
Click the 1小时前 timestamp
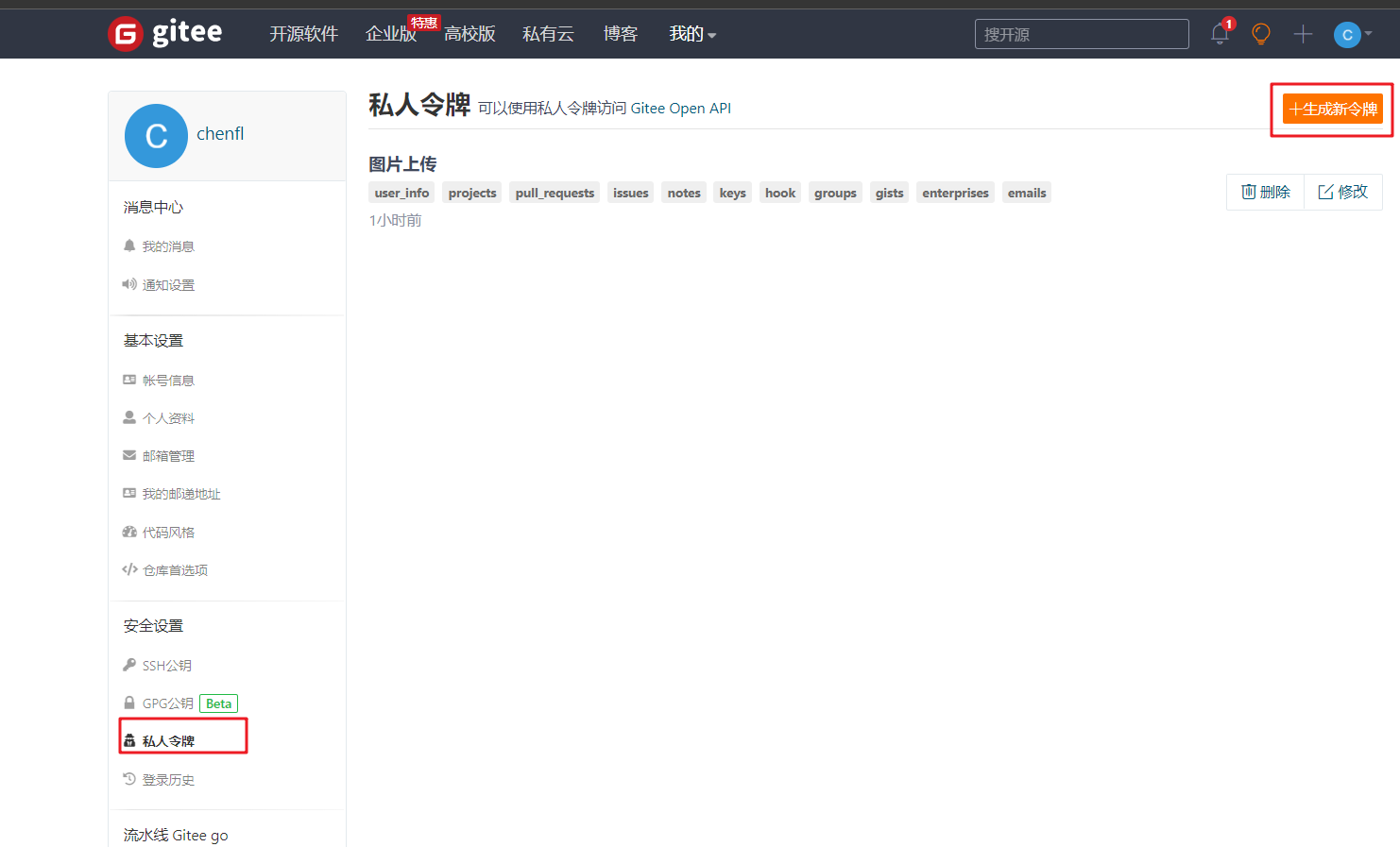coord(395,220)
